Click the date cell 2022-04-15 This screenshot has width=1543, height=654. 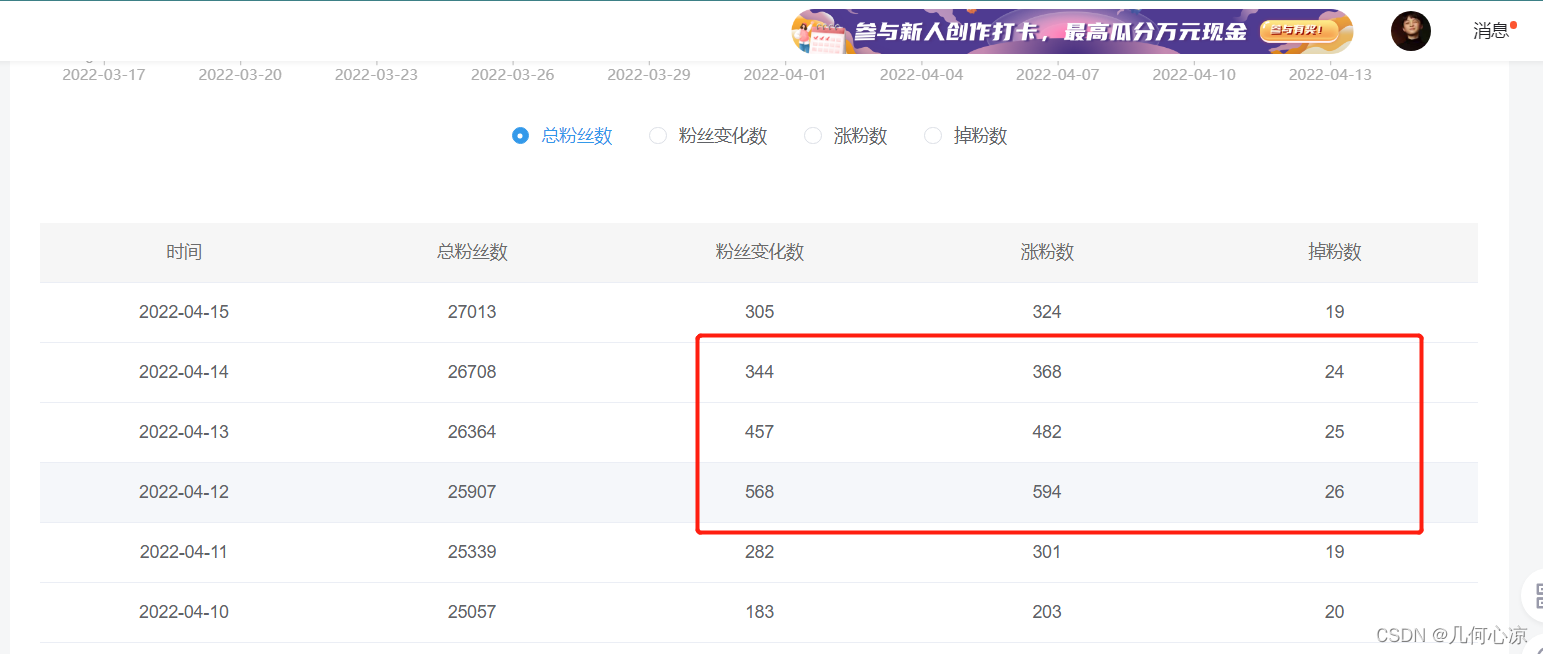(184, 312)
